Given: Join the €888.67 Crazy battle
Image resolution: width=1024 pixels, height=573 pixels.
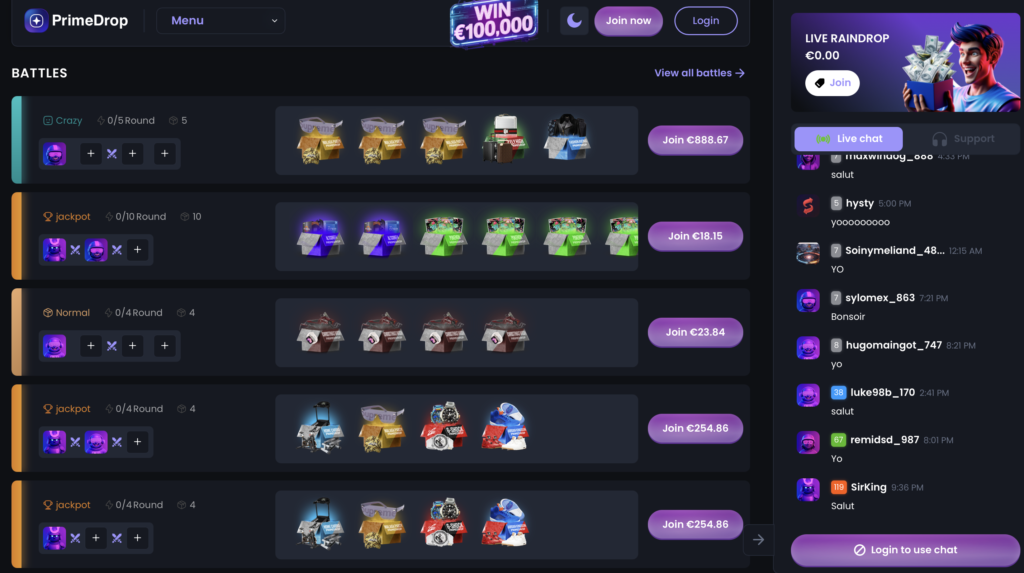Looking at the screenshot, I should (x=695, y=140).
